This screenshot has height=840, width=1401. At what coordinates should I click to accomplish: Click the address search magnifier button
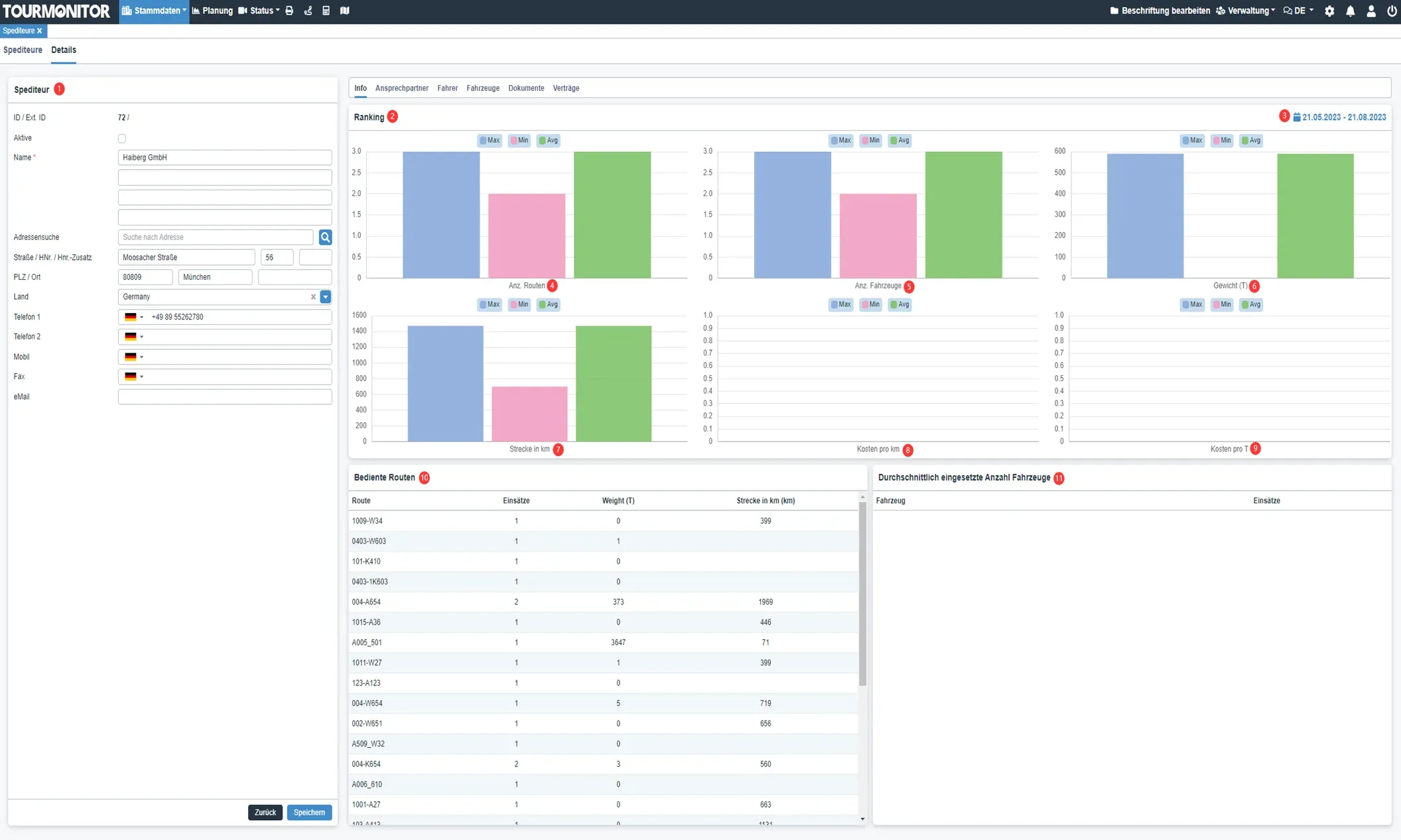(x=325, y=237)
